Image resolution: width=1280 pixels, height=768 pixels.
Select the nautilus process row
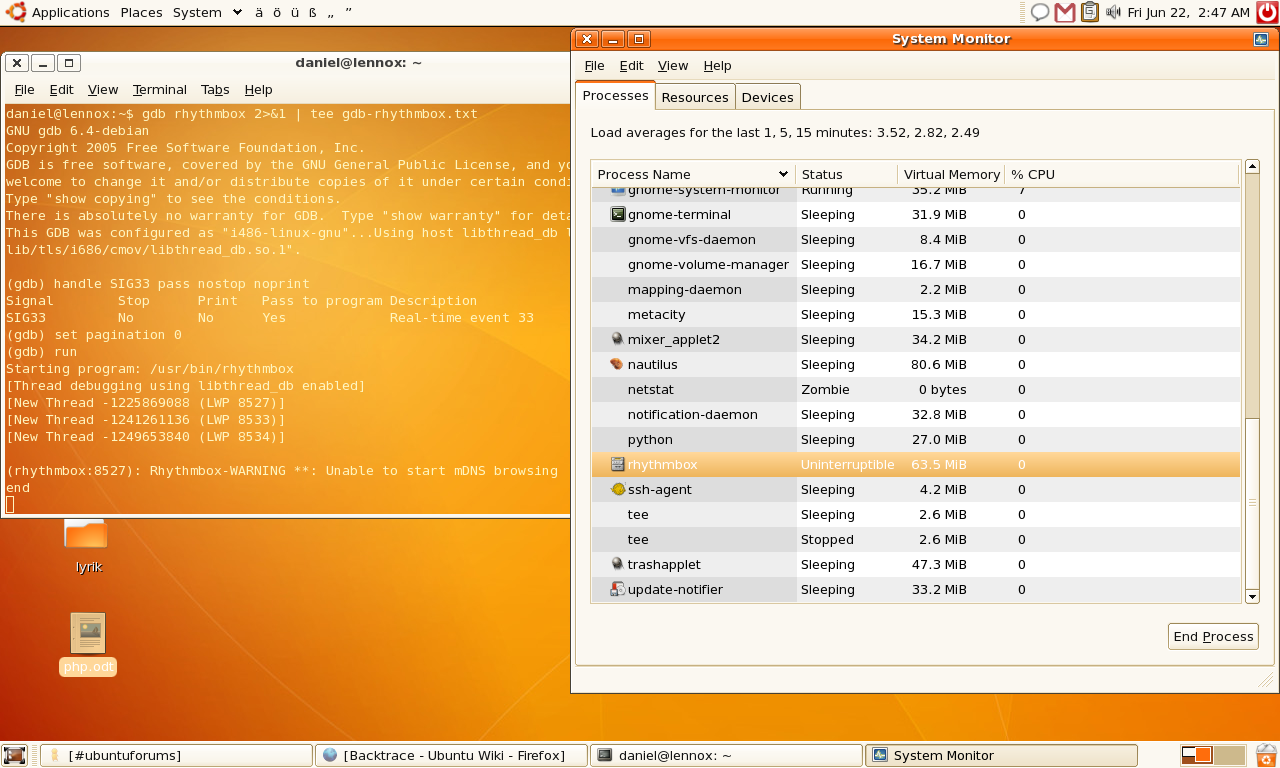point(652,365)
